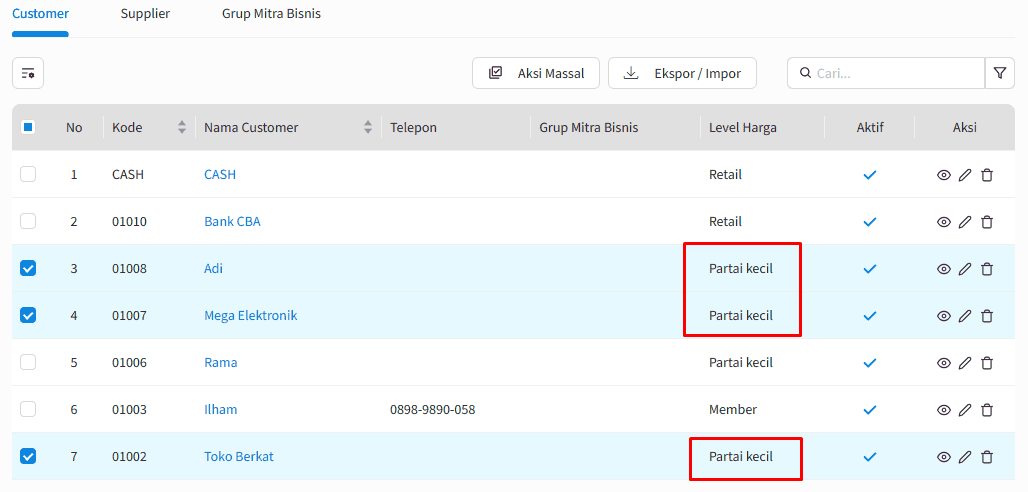Screen dimensions: 1028x492
Task: Open the Grup Mitra Bisnis tab
Action: tap(271, 15)
